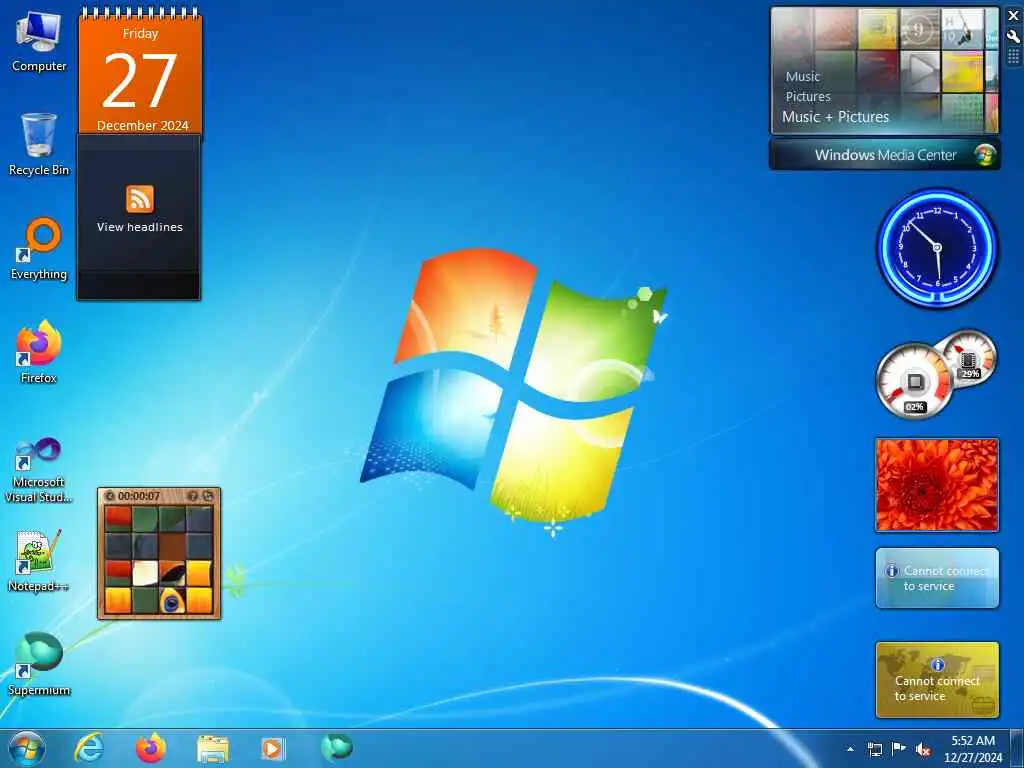1024x768 pixels.
Task: Launch Supermium from the taskbar
Action: (336, 747)
